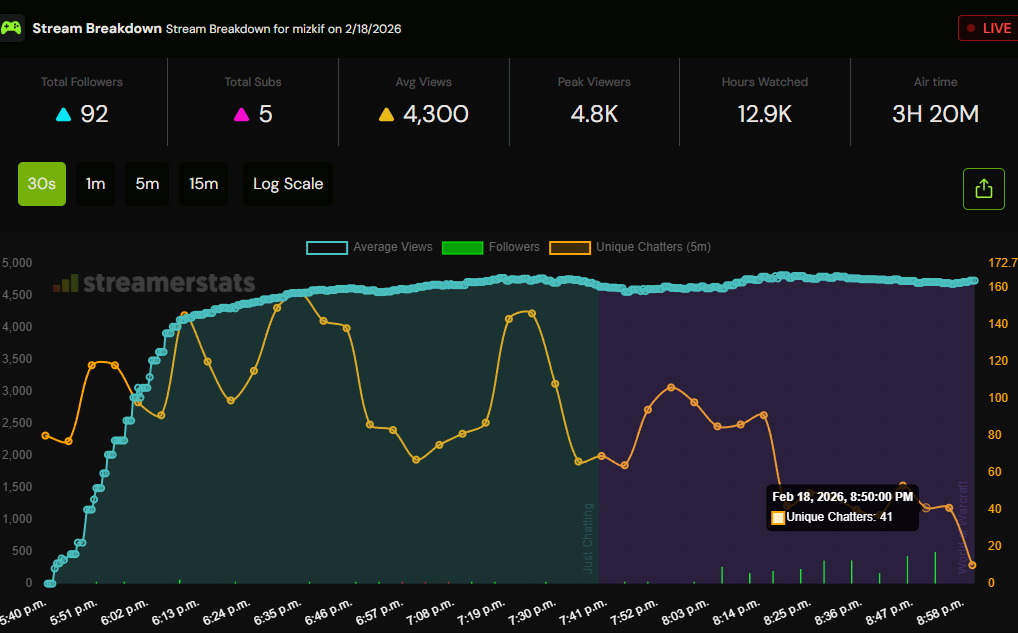1018x633 pixels.
Task: Click the yellow triangle beside 4,300 views
Action: coord(386,115)
